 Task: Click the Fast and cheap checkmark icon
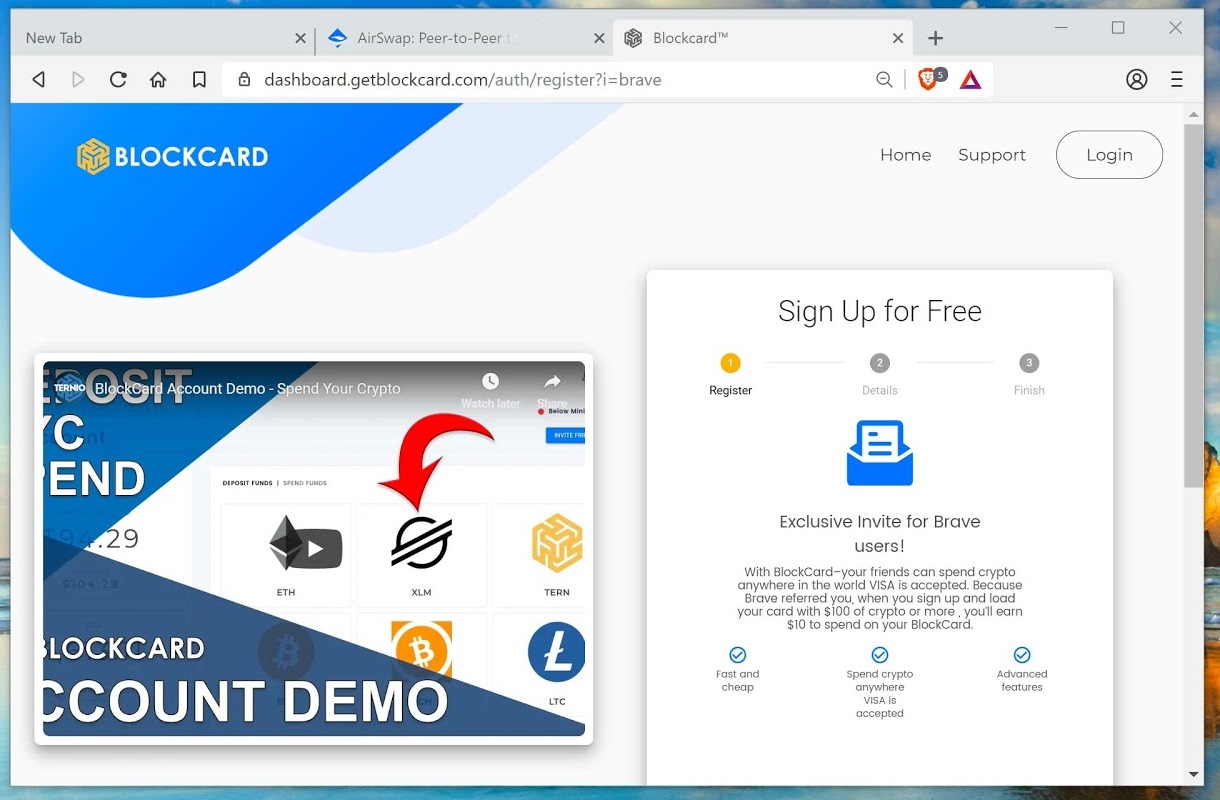pyautogui.click(x=737, y=655)
